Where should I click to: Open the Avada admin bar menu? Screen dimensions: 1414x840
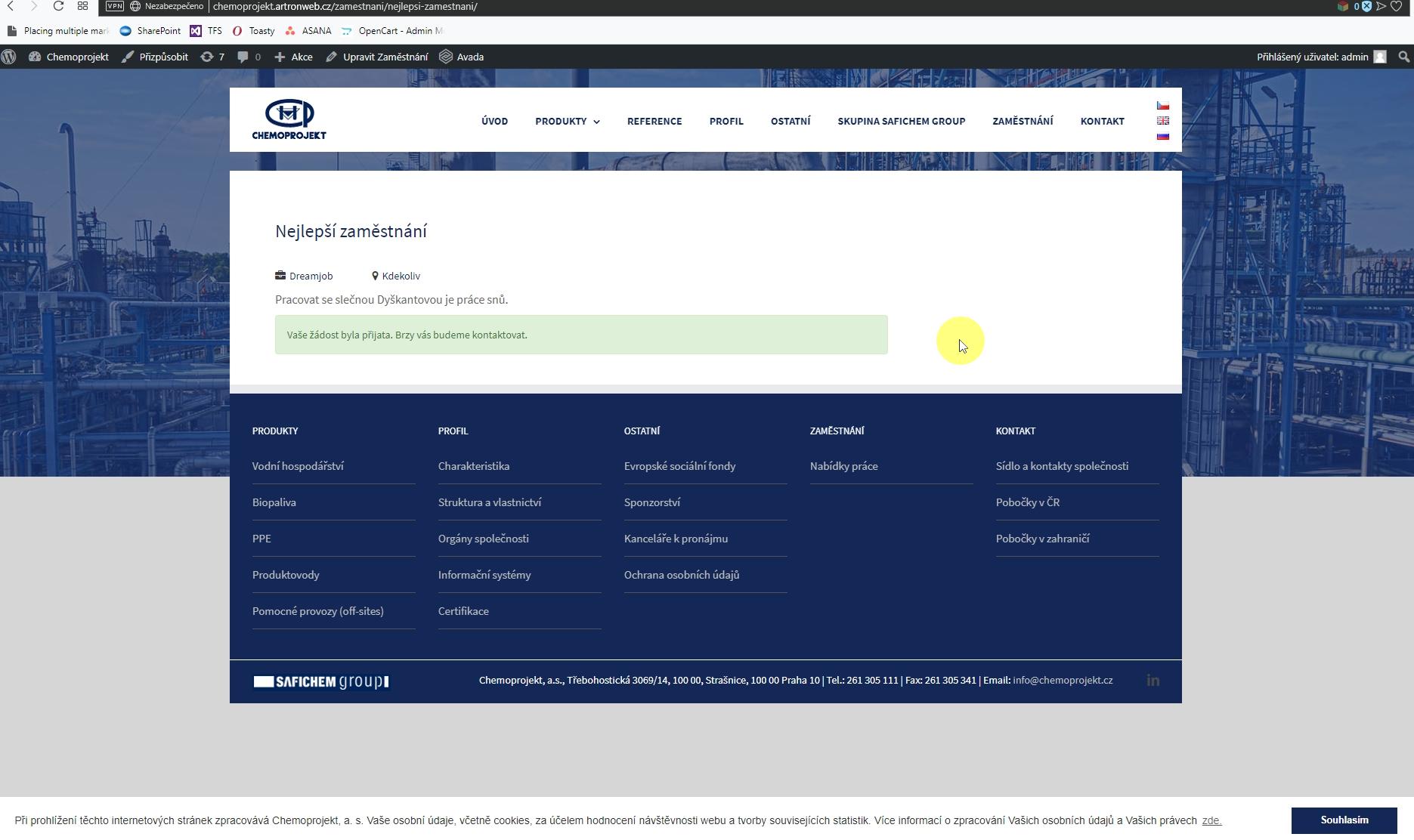click(462, 57)
